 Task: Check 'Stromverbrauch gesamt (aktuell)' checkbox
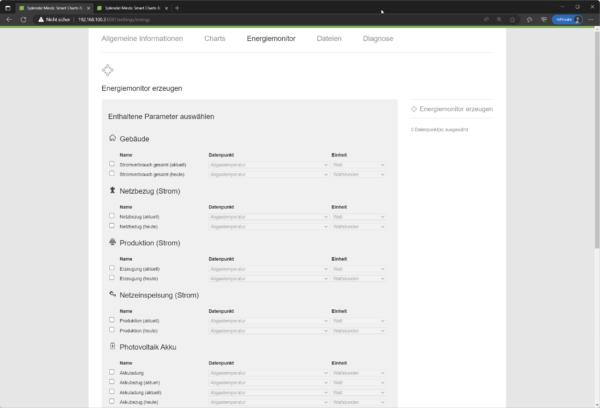click(112, 164)
